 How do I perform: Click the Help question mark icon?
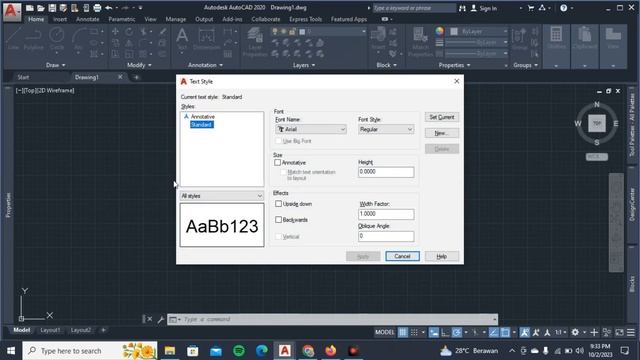[563, 8]
